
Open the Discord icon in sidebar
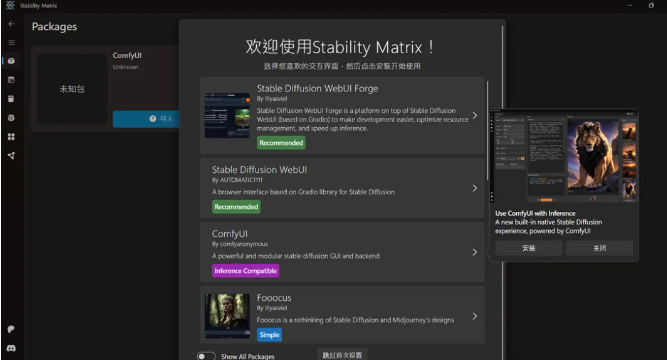point(11,348)
